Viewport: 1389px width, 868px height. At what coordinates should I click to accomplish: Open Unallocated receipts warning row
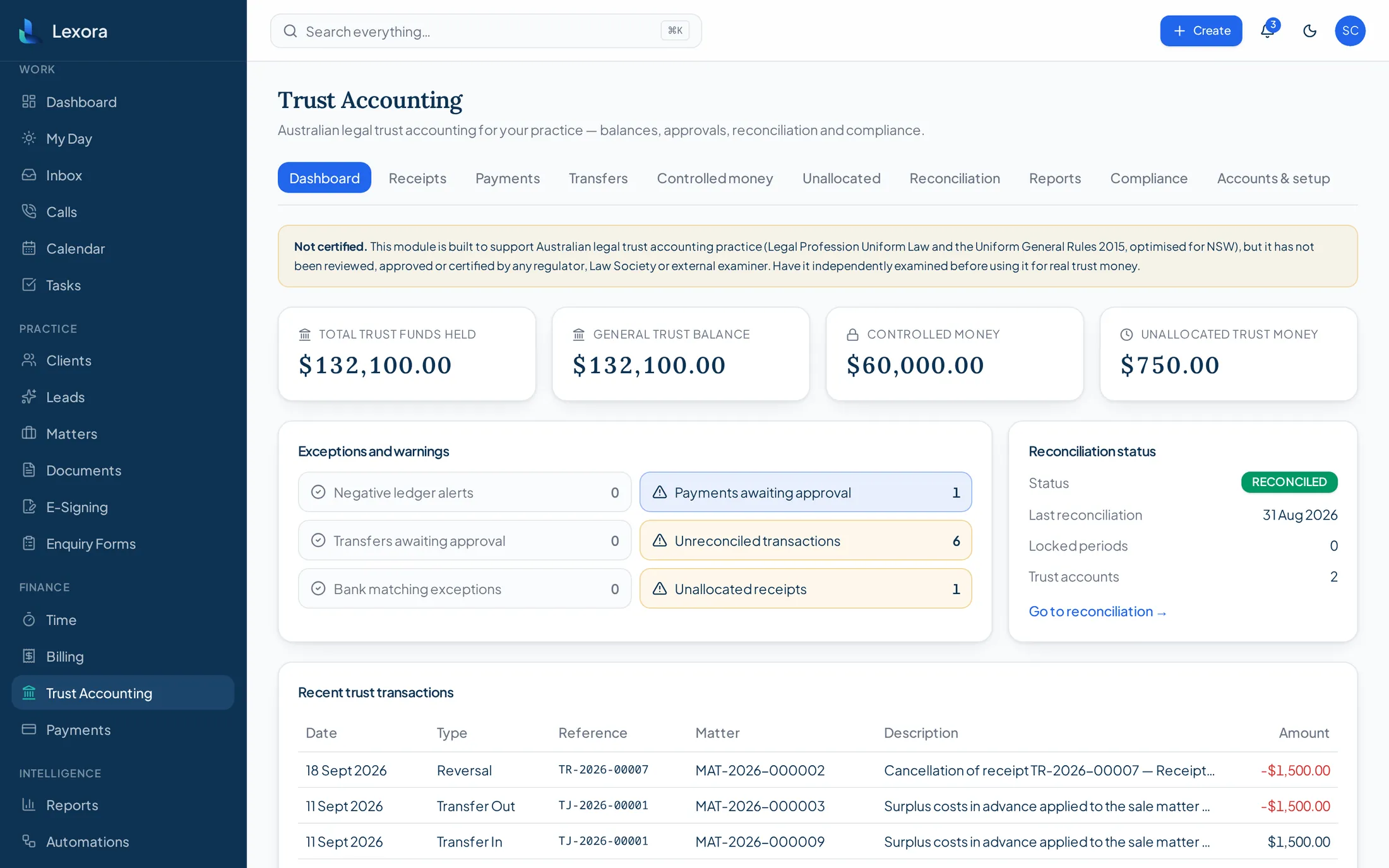(x=806, y=588)
